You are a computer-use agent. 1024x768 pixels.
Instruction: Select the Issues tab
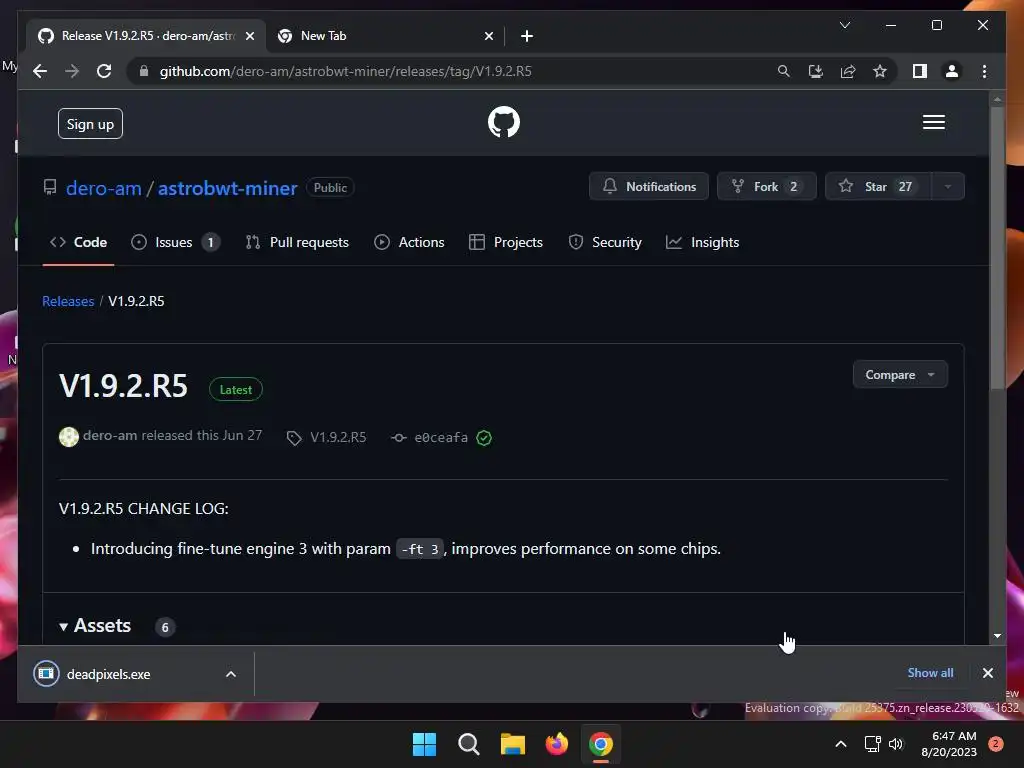[x=175, y=242]
